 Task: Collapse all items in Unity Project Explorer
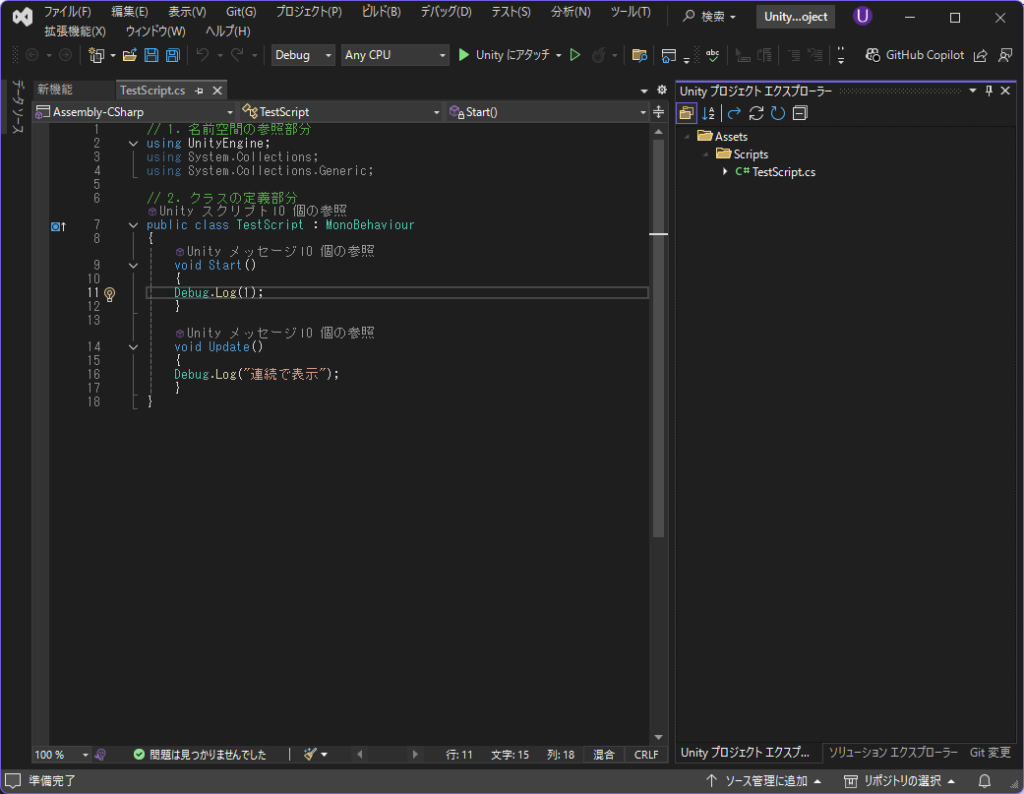click(799, 113)
